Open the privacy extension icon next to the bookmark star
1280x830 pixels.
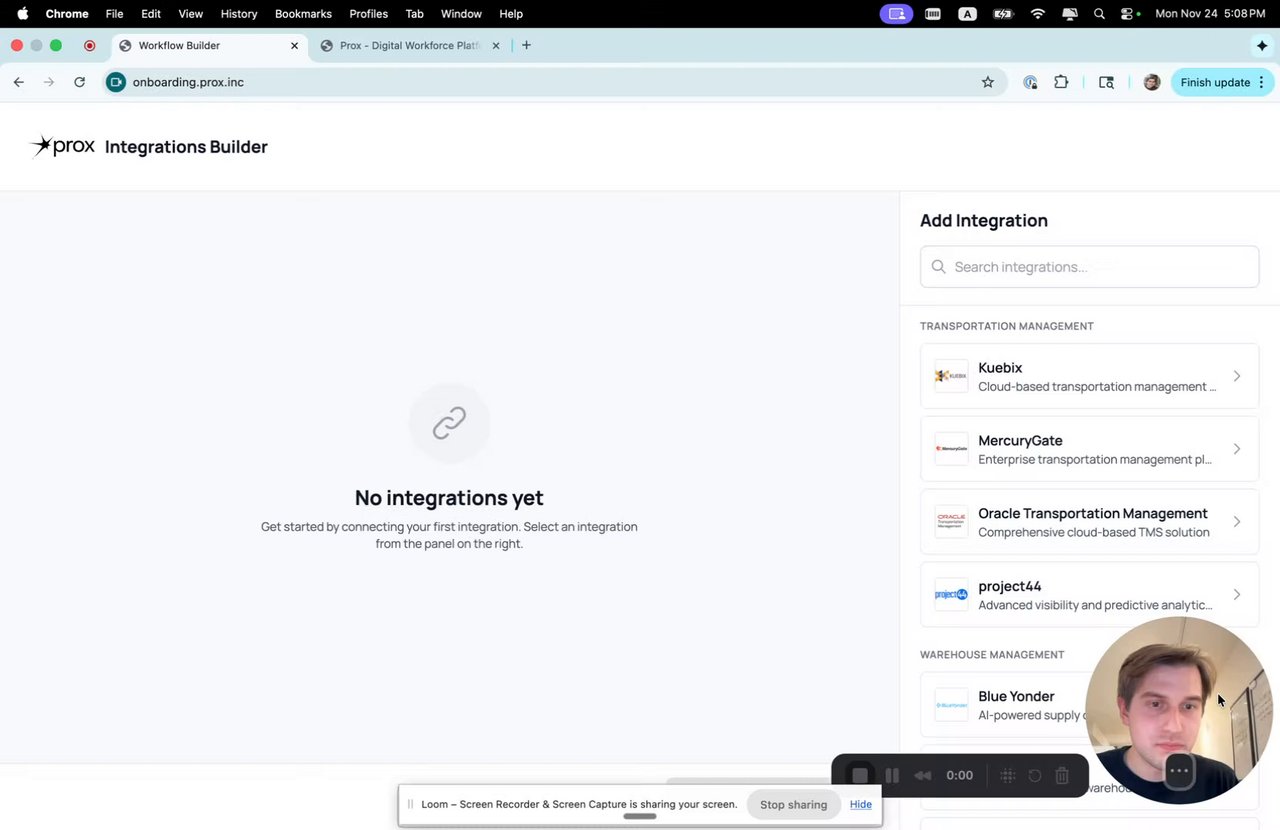pyautogui.click(x=1030, y=82)
